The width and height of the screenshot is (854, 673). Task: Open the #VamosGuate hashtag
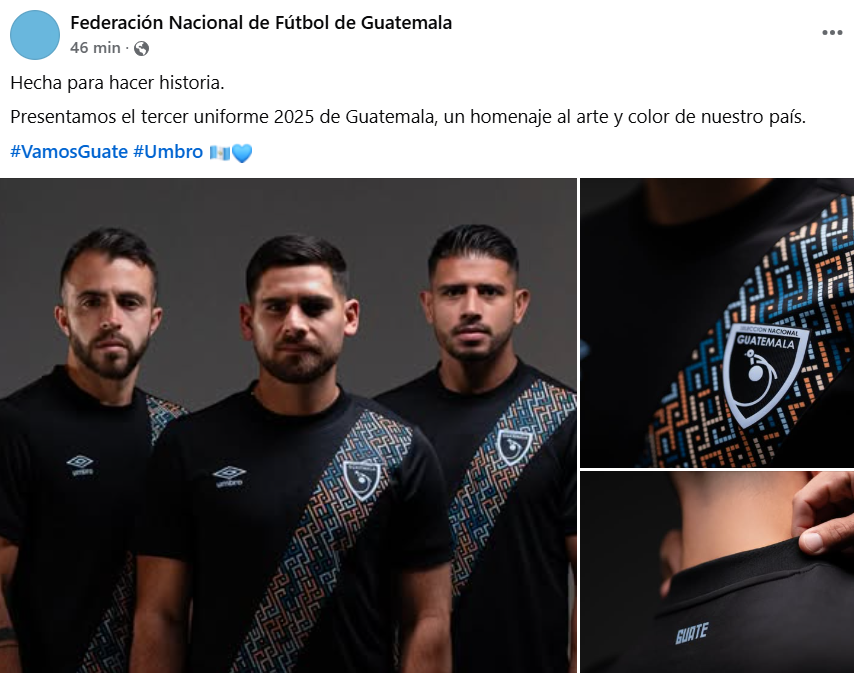[69, 152]
